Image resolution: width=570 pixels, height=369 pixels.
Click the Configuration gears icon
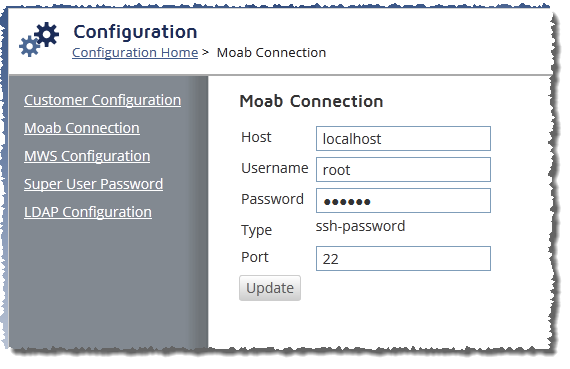39,39
